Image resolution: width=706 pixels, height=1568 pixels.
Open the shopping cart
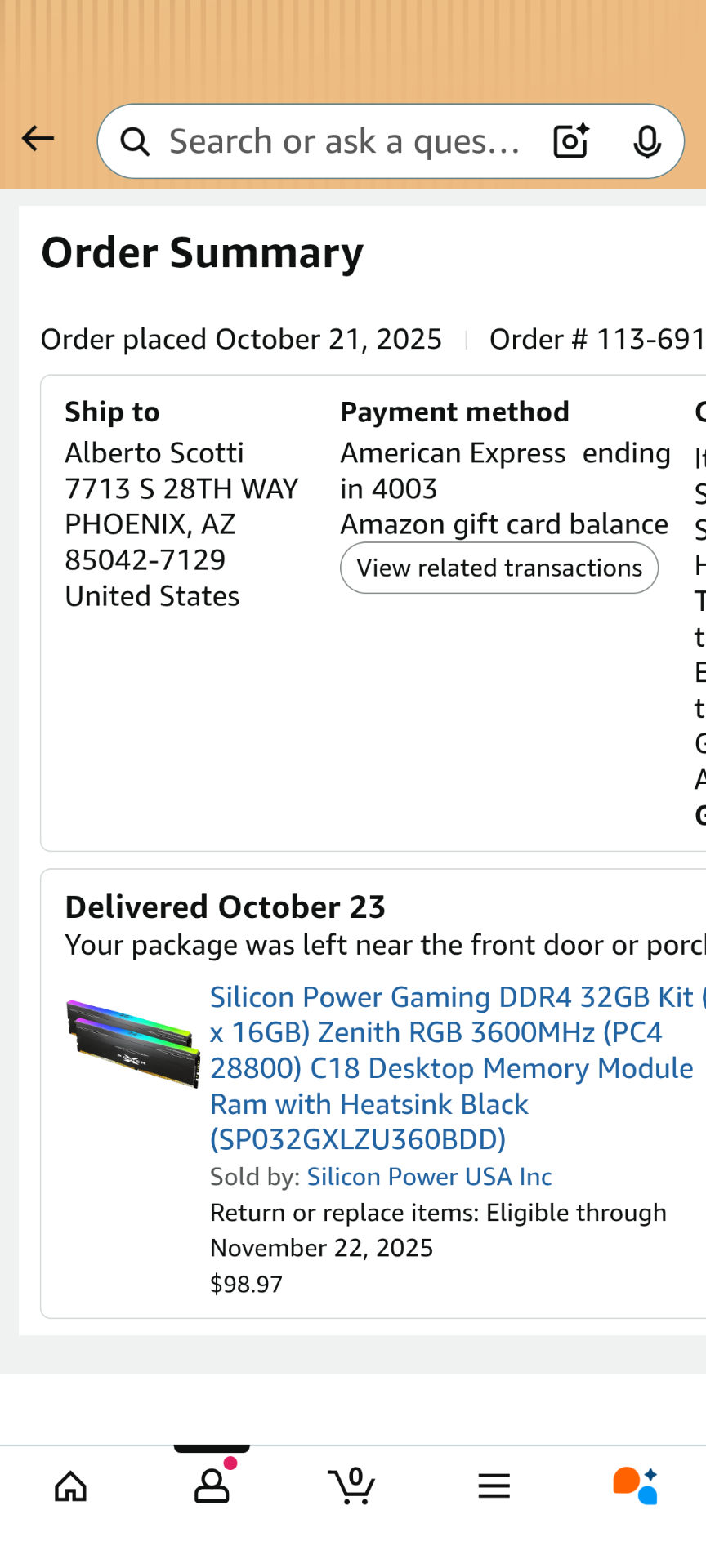352,1486
